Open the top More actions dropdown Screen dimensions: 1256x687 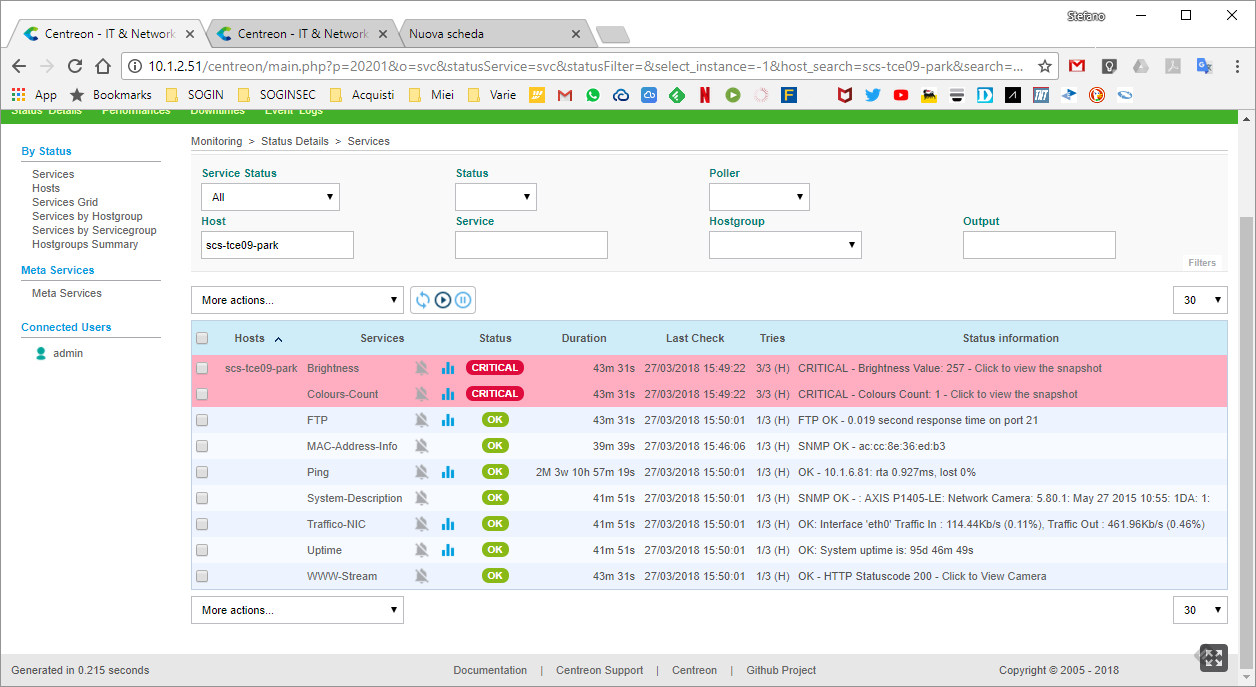[x=297, y=300]
